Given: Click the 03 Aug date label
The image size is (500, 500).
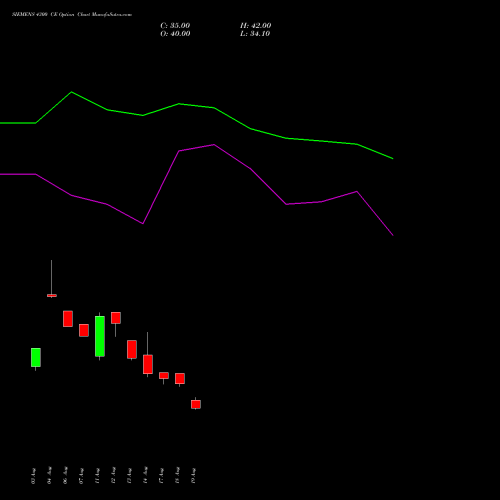Looking at the screenshot, I should click(33, 476).
